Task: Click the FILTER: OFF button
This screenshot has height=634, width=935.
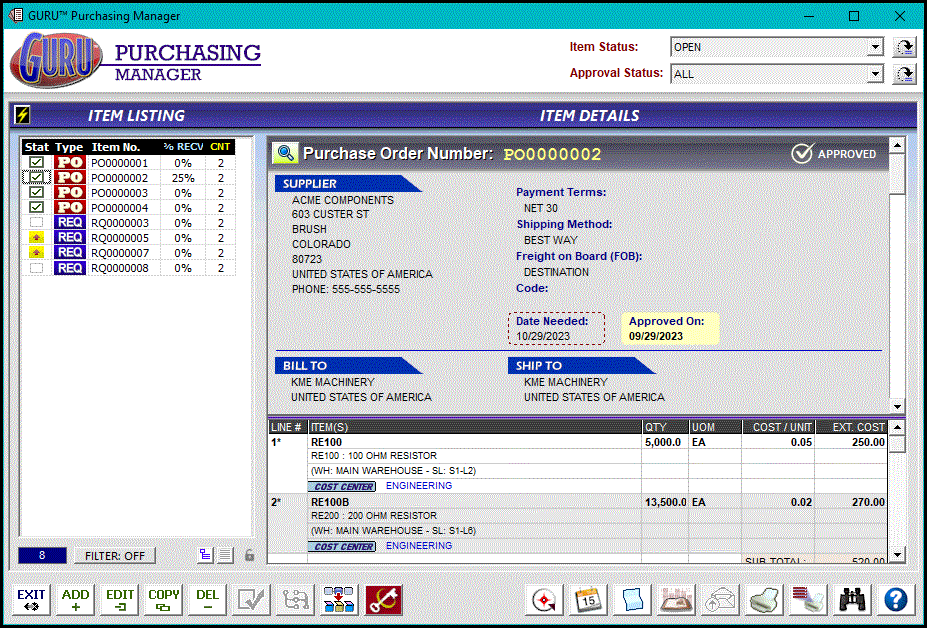Action: tap(115, 558)
